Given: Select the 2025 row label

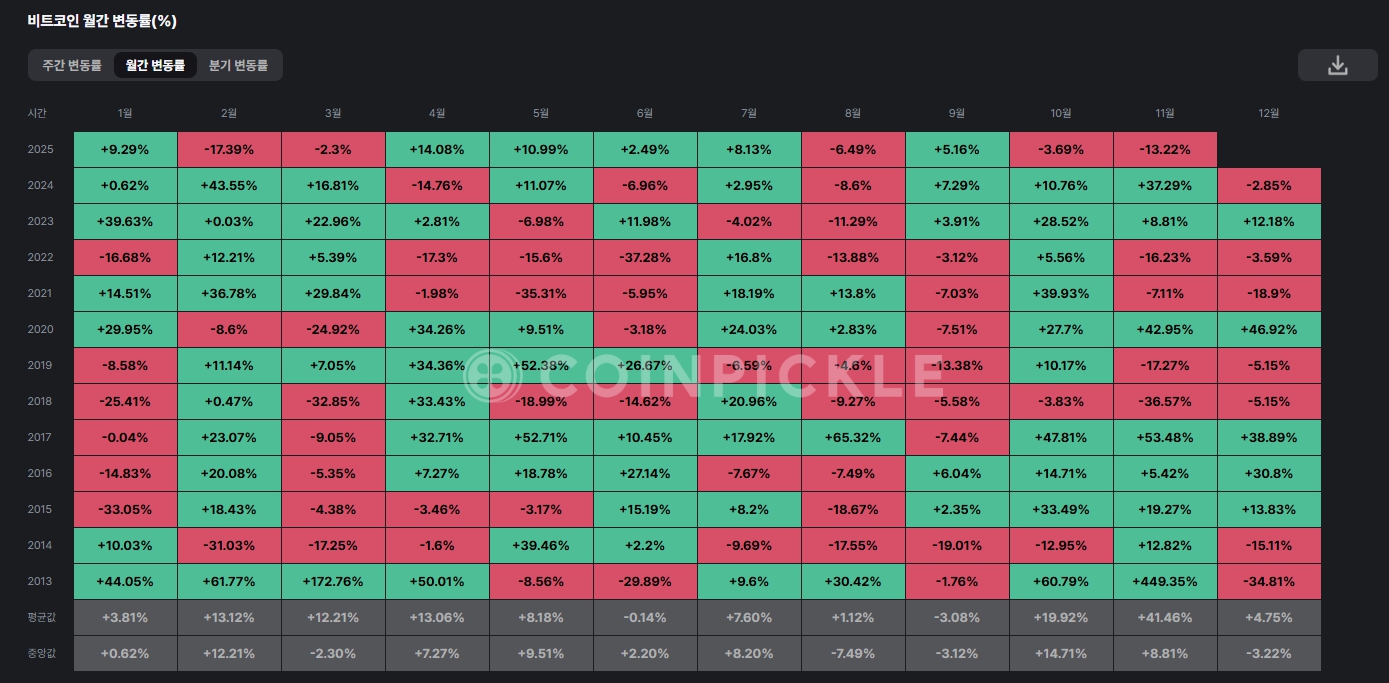Looking at the screenshot, I should point(41,150).
